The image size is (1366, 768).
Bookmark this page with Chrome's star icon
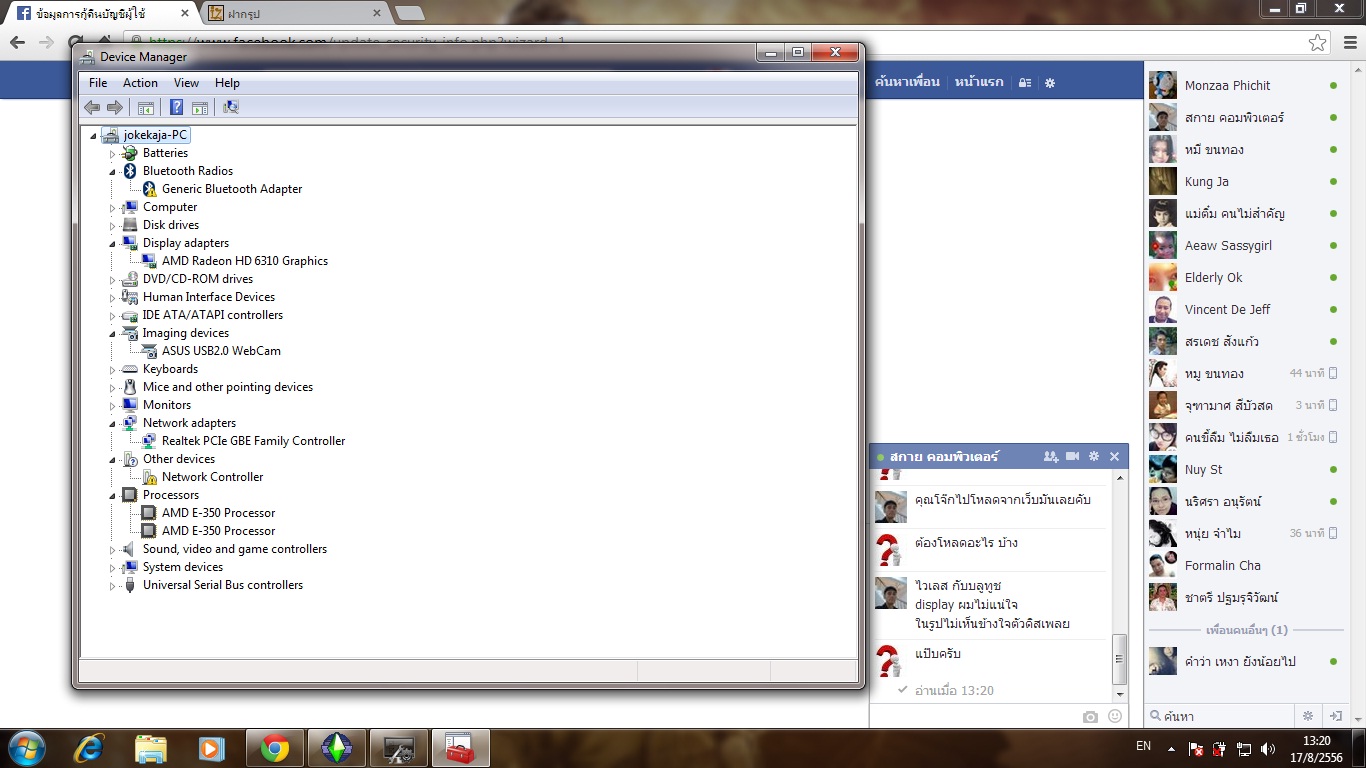[1318, 42]
